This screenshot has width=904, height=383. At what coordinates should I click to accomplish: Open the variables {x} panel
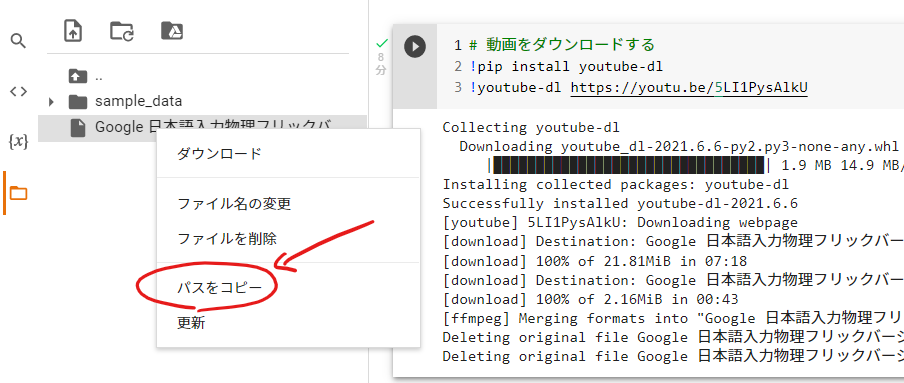18,141
